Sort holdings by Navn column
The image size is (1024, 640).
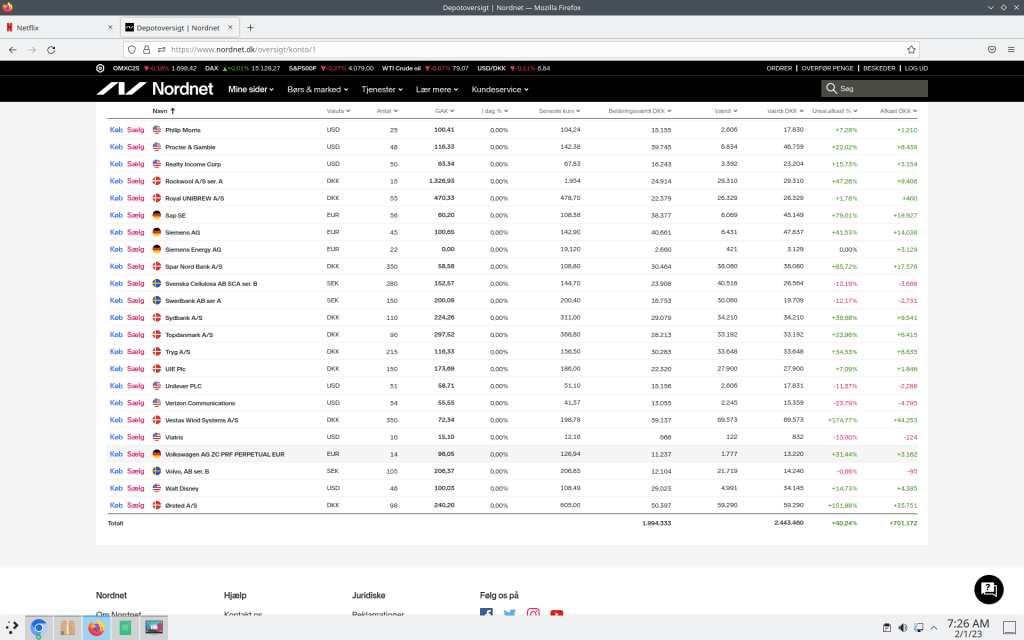[158, 111]
